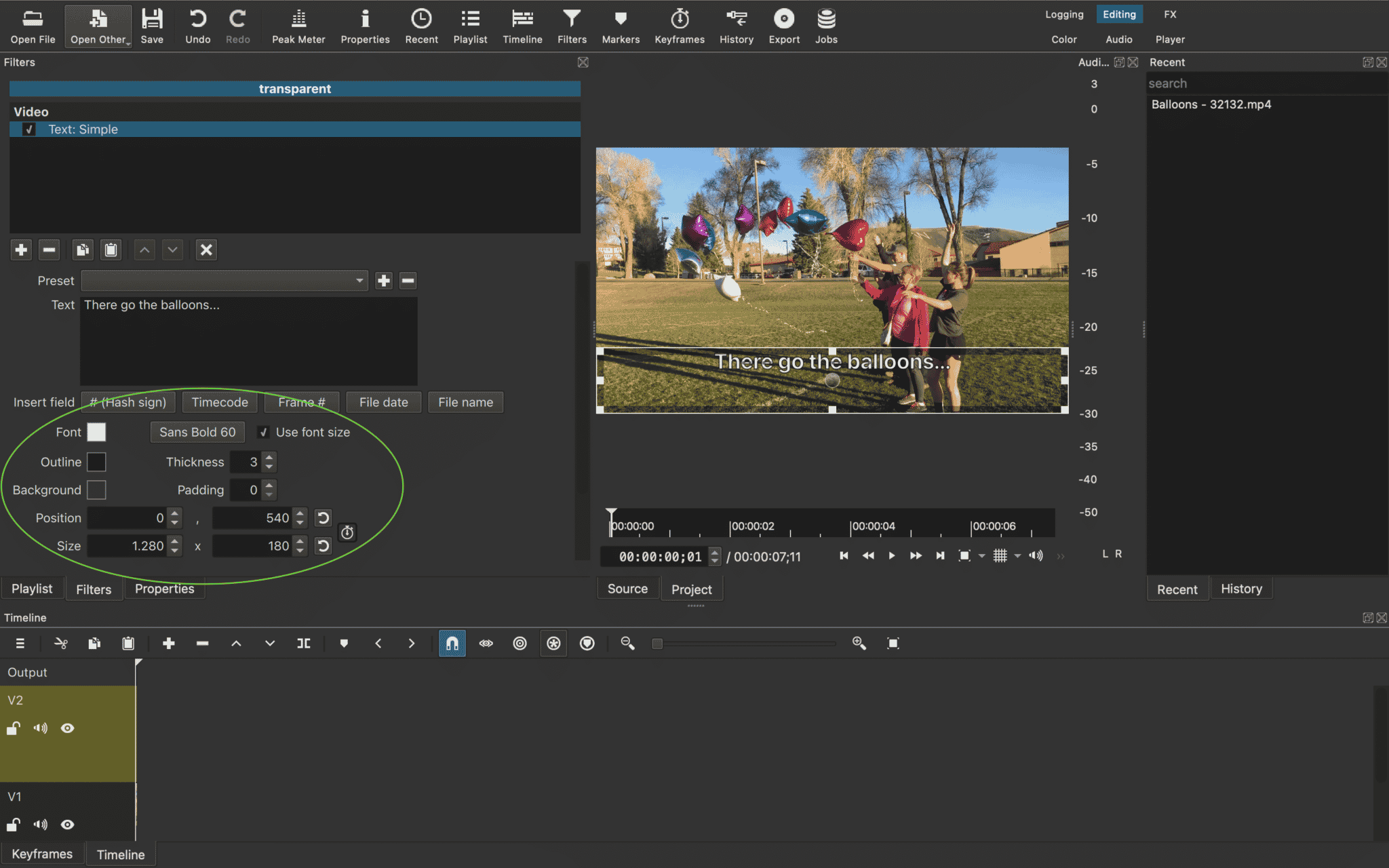
Task: Disable the Text: Simple filter checkbox
Action: coord(28,129)
